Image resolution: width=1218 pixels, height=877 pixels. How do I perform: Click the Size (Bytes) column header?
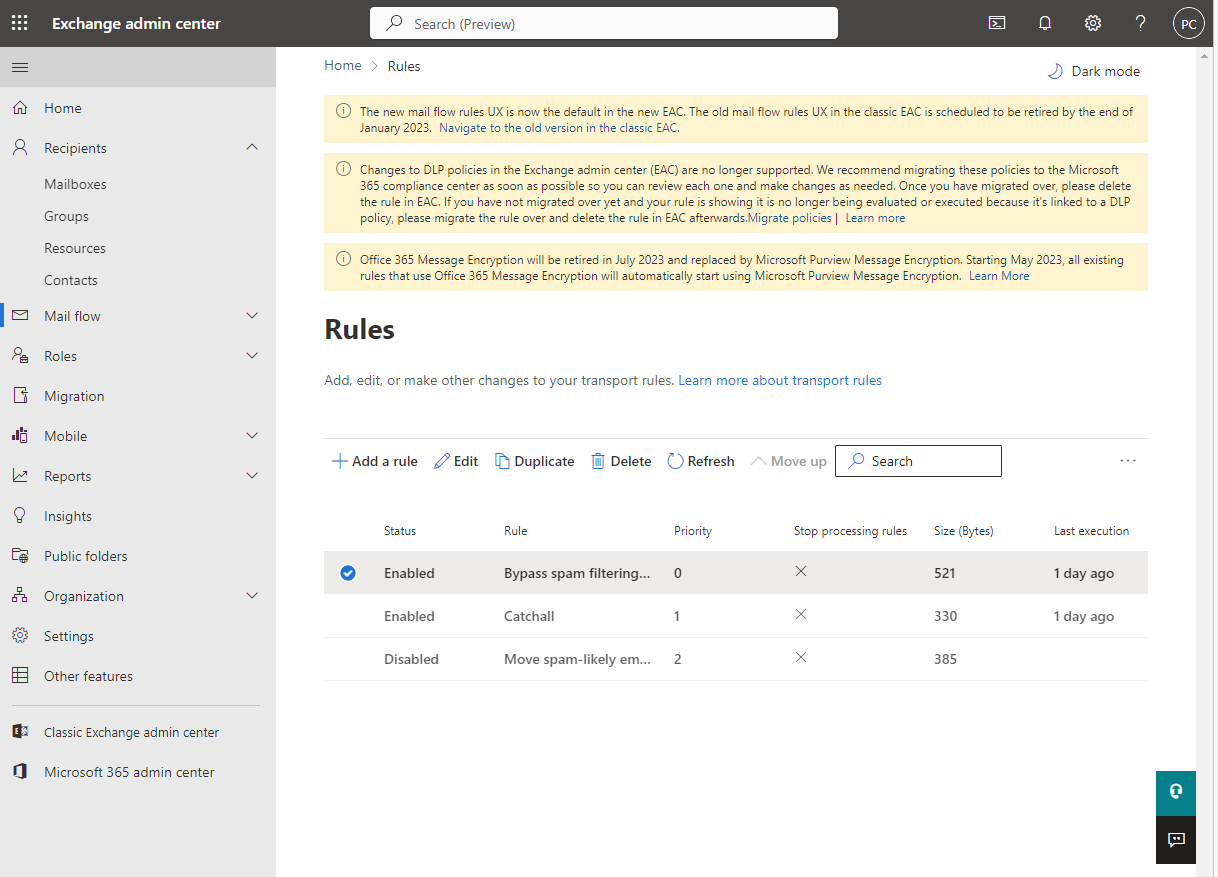click(964, 531)
